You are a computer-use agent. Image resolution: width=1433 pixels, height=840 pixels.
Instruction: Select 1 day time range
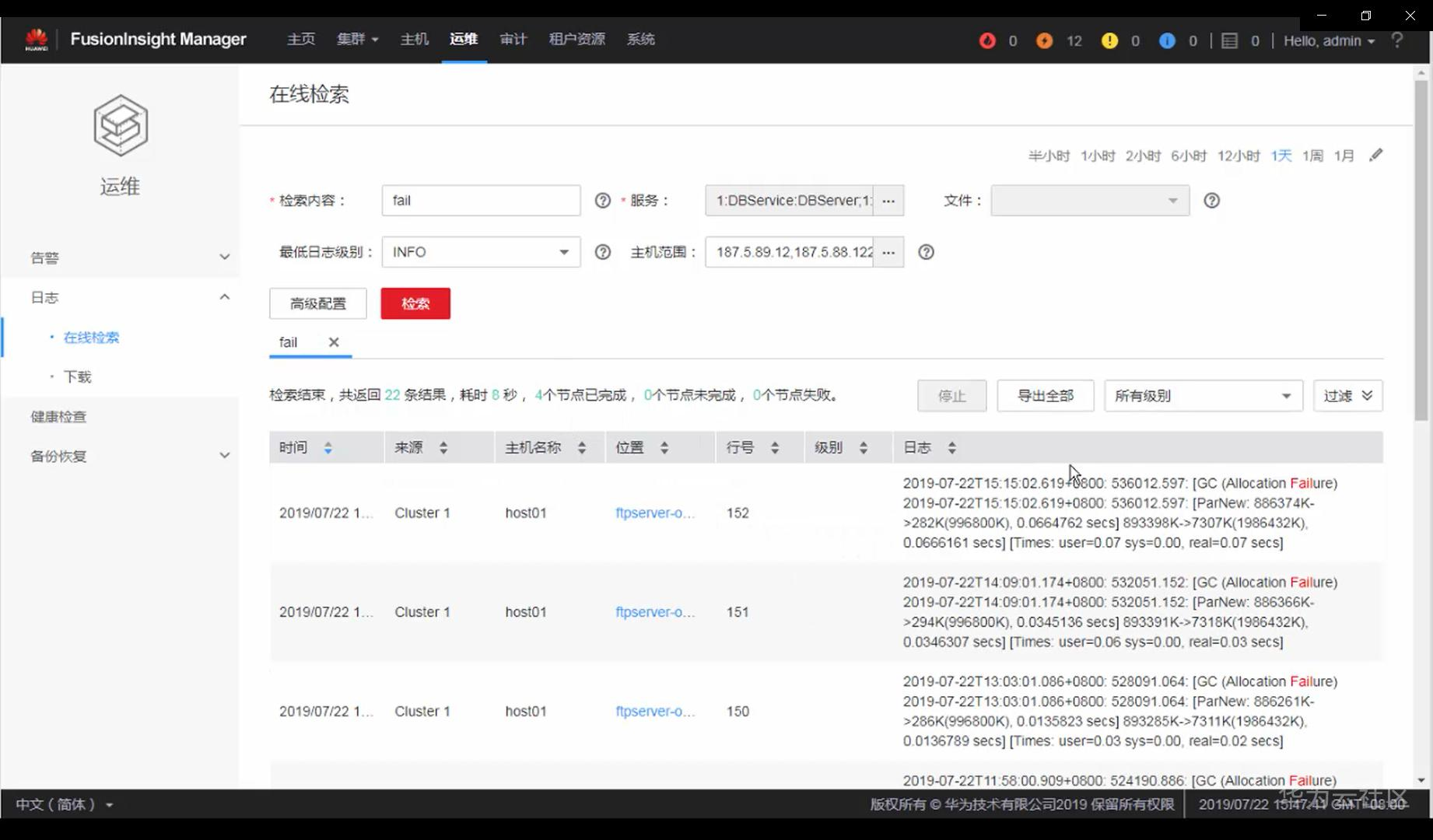(x=1281, y=156)
